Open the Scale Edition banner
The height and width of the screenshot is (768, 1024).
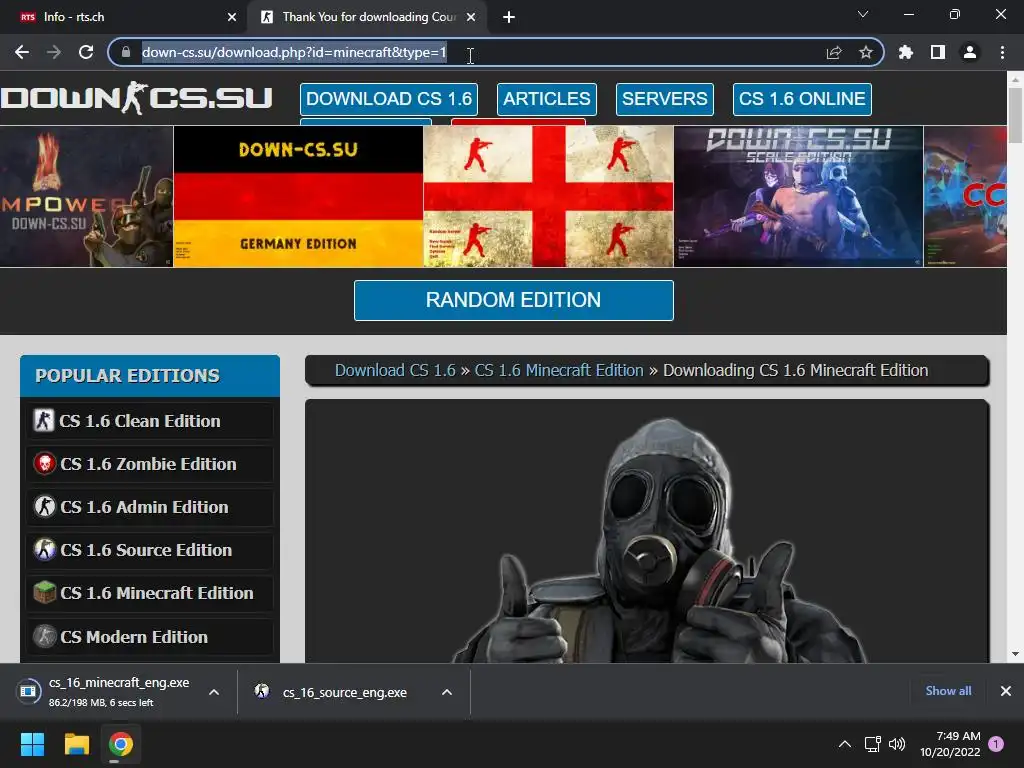798,196
